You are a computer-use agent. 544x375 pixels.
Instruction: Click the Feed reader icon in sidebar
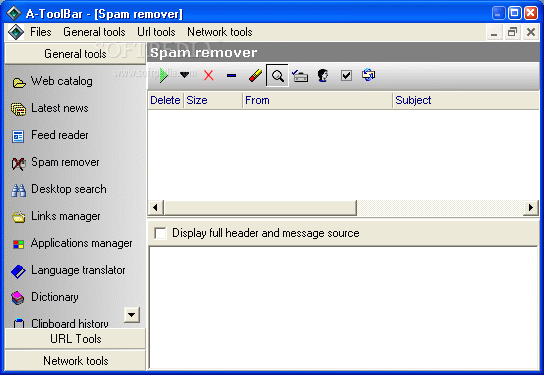(18, 136)
